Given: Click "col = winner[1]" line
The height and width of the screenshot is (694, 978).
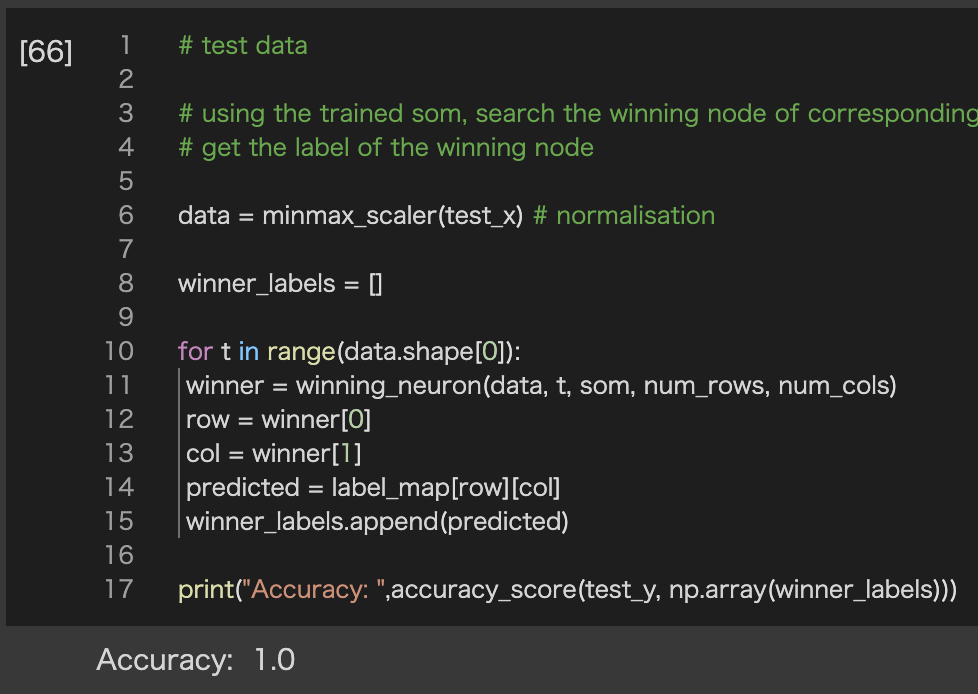Looking at the screenshot, I should click(273, 454).
